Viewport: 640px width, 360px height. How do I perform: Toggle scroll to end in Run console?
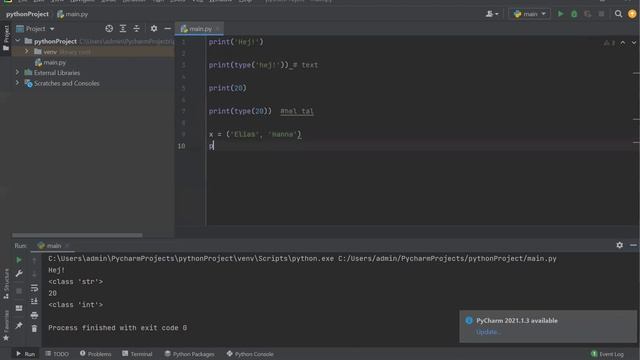(34, 301)
